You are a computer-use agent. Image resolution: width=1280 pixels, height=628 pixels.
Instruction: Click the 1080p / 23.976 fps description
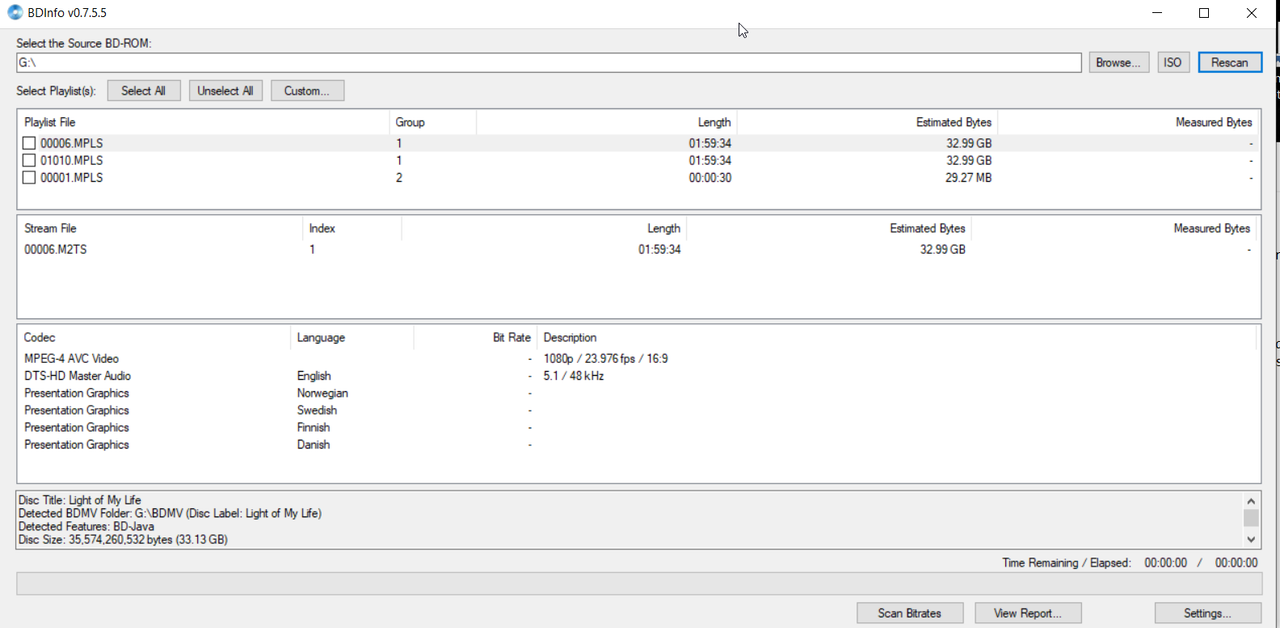pyautogui.click(x=606, y=359)
